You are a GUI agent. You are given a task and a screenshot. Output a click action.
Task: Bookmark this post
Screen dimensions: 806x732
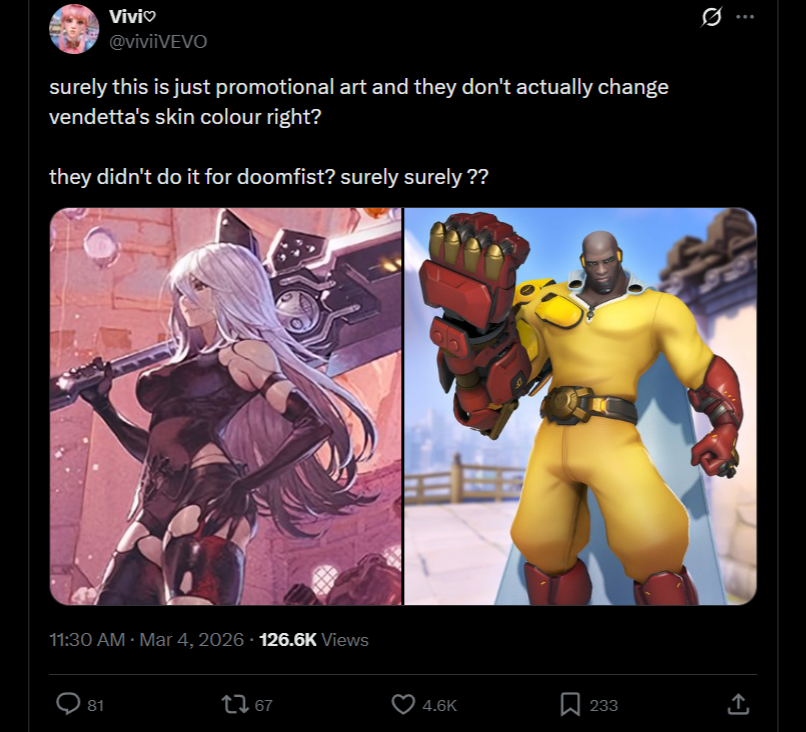pos(570,704)
